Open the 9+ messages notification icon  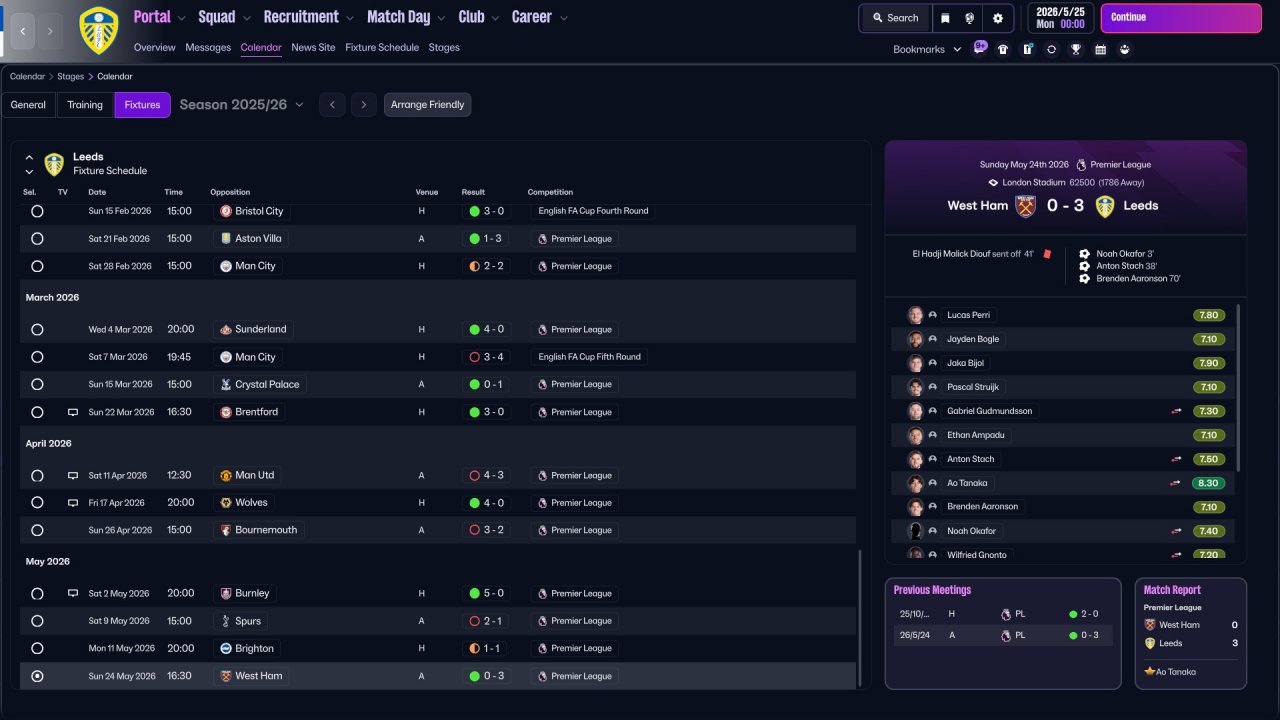(x=980, y=48)
